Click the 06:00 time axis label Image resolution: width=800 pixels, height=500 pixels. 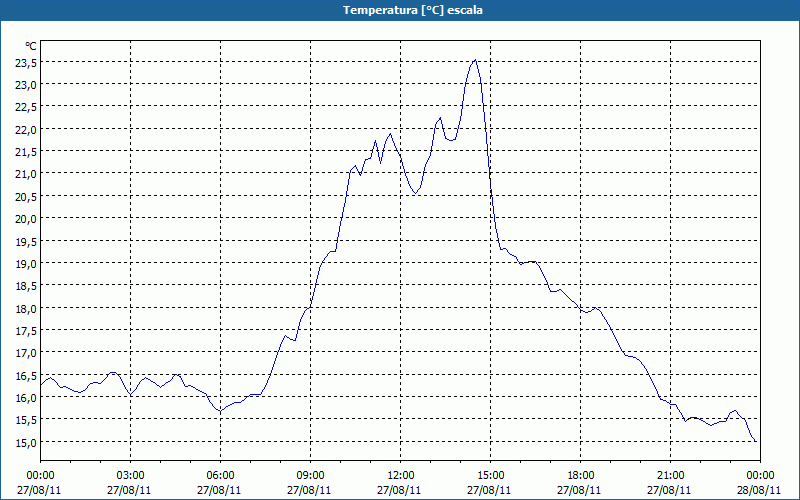pos(220,476)
